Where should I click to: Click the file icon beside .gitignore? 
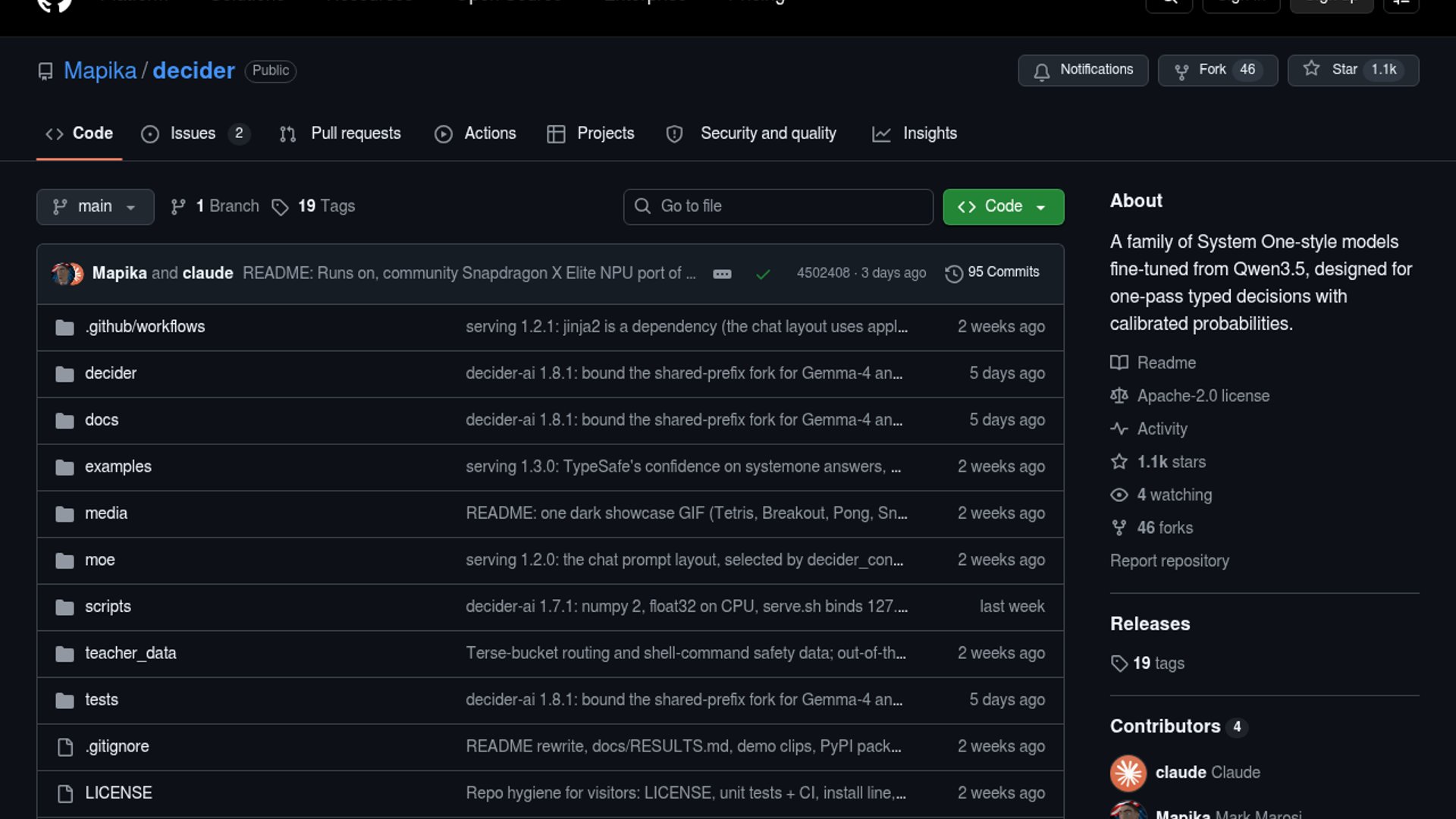(x=65, y=747)
